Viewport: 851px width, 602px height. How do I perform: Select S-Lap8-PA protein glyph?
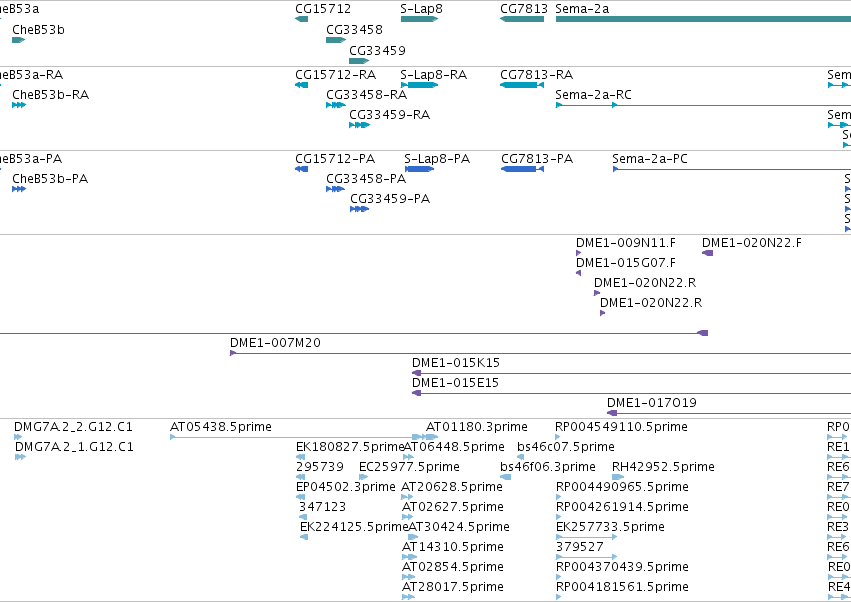point(420,169)
